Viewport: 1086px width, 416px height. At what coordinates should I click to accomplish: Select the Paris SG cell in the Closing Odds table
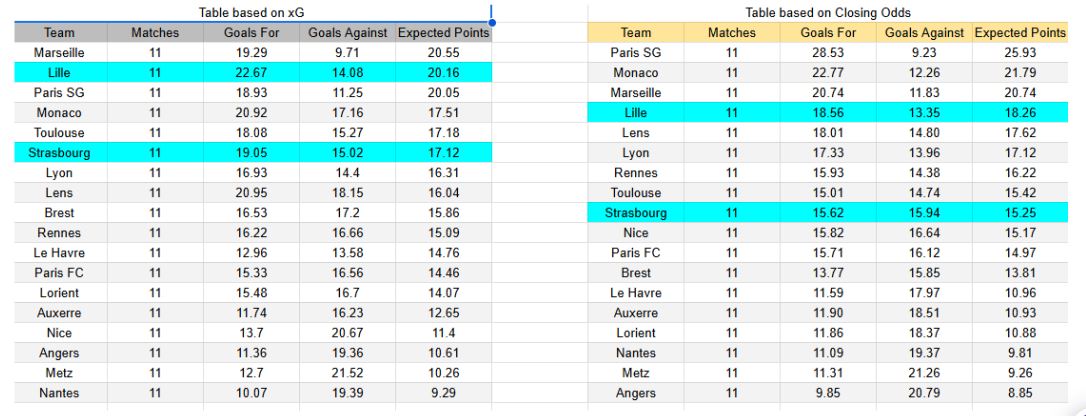636,53
